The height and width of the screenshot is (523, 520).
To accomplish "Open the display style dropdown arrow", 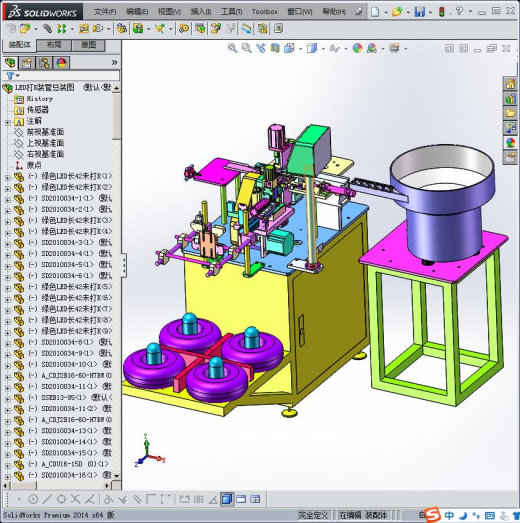I will coord(323,49).
